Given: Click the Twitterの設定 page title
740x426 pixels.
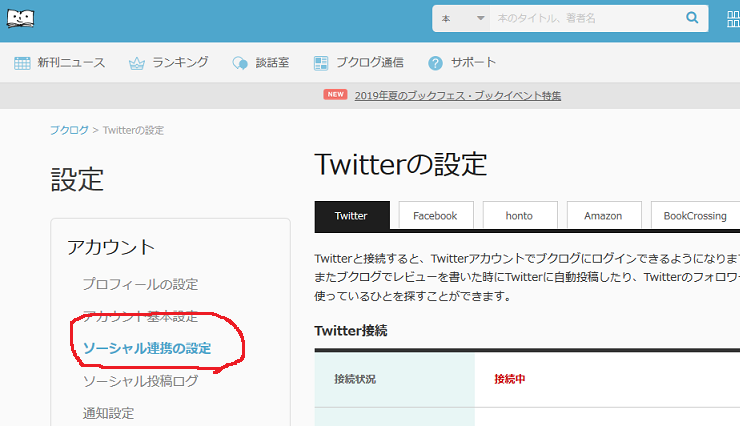Looking at the screenshot, I should click(x=401, y=164).
